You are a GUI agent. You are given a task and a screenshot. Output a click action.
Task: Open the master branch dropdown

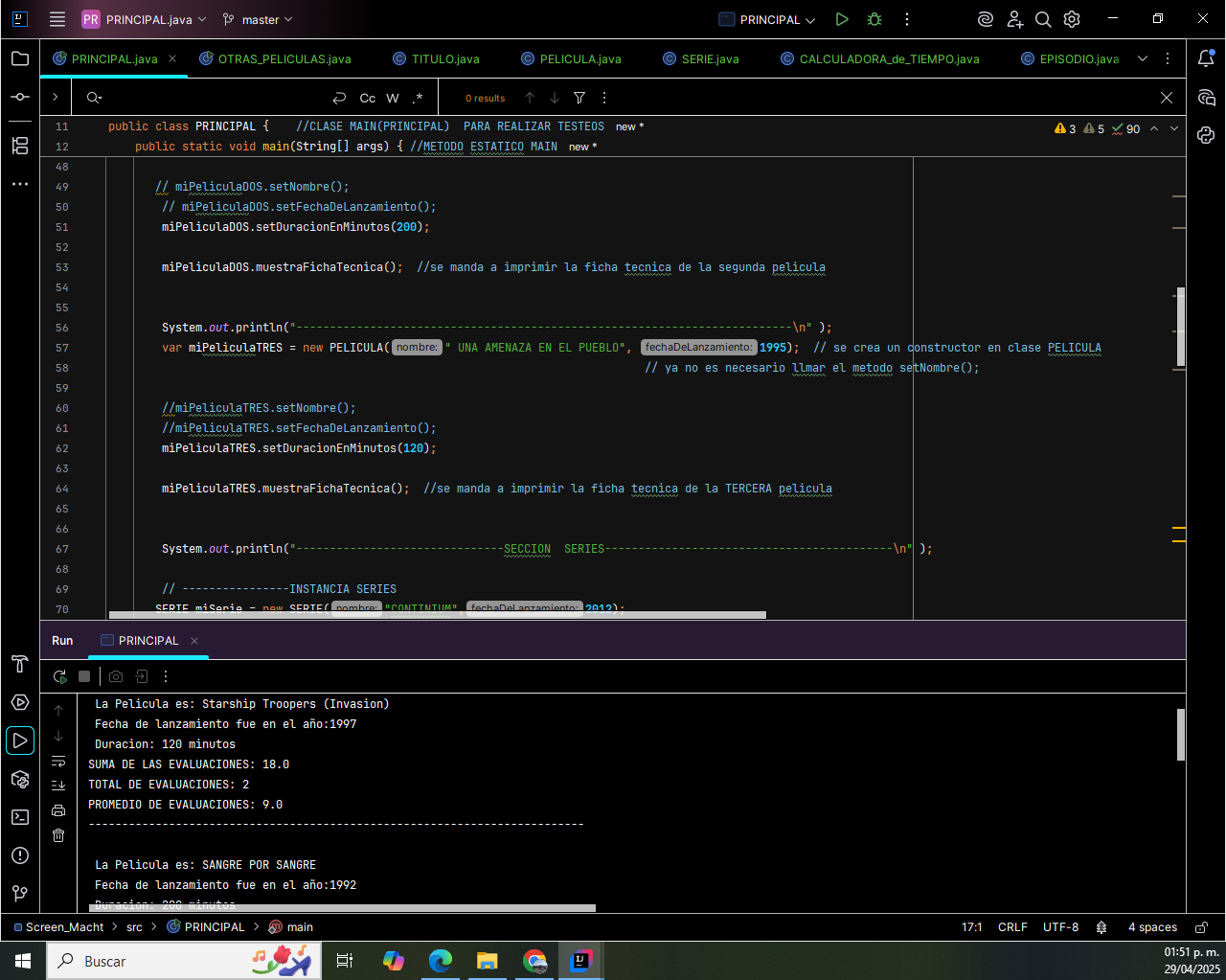click(x=257, y=19)
